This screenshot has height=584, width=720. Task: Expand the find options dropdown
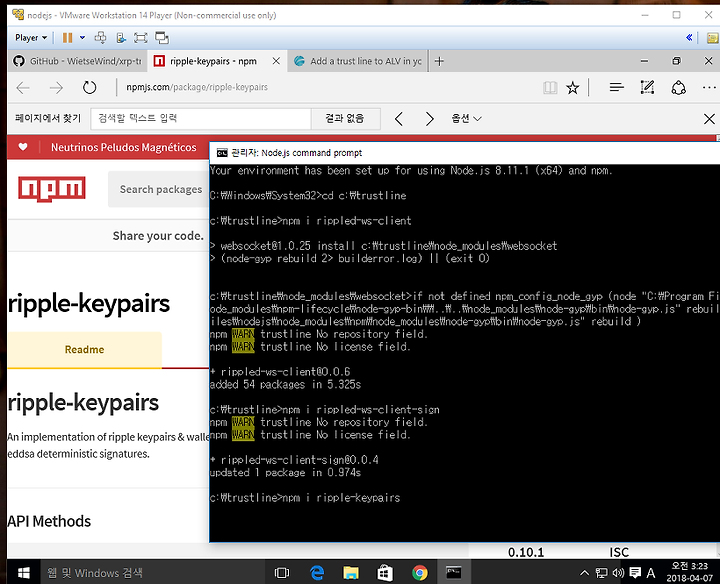[x=466, y=119]
